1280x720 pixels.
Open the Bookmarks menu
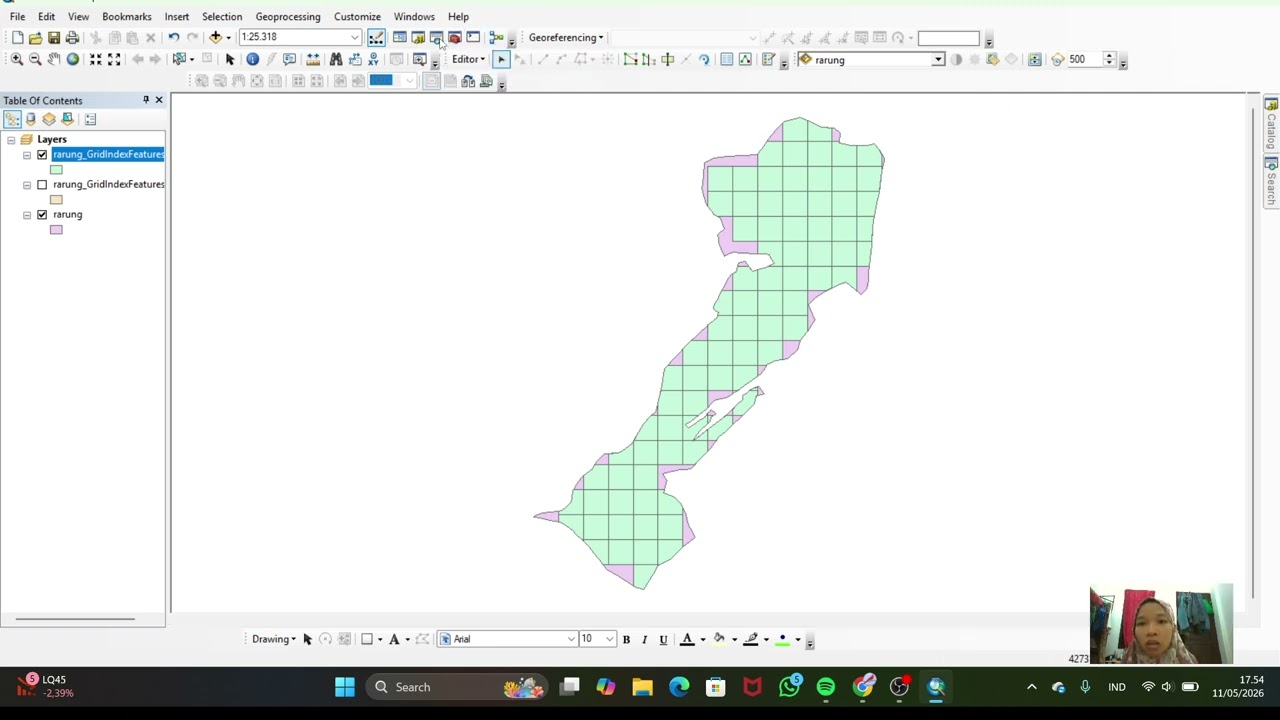click(127, 17)
